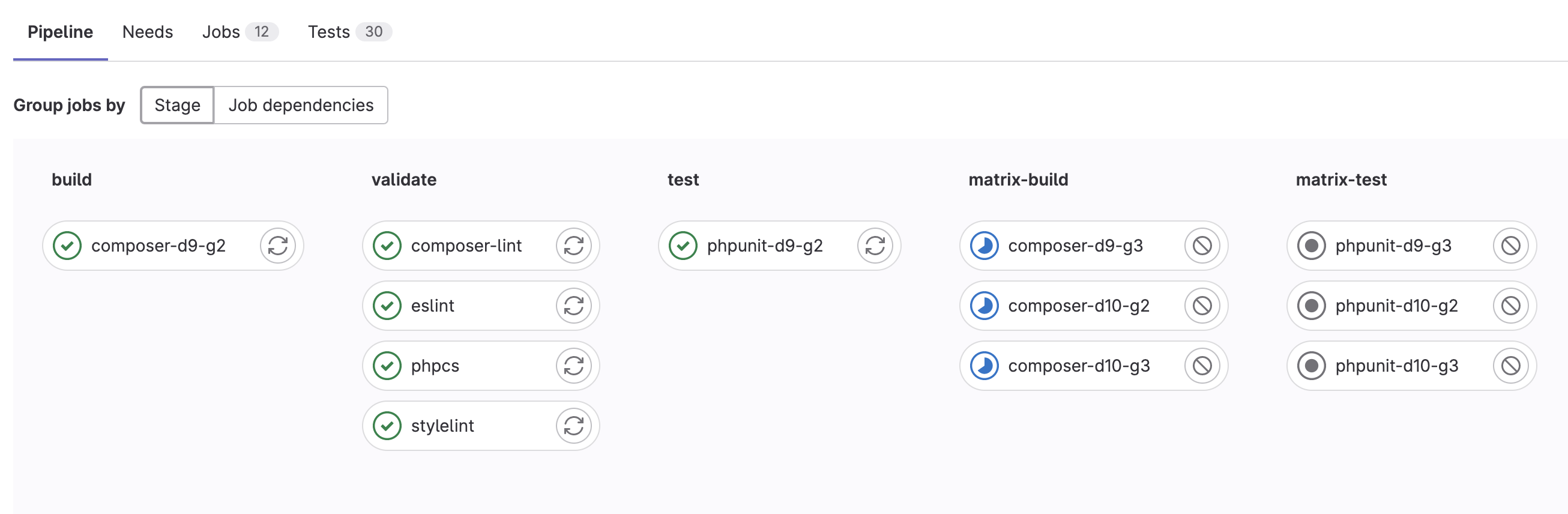The image size is (1568, 514).
Task: Open the phpunit-d10-g3 job details
Action: tap(1396, 366)
